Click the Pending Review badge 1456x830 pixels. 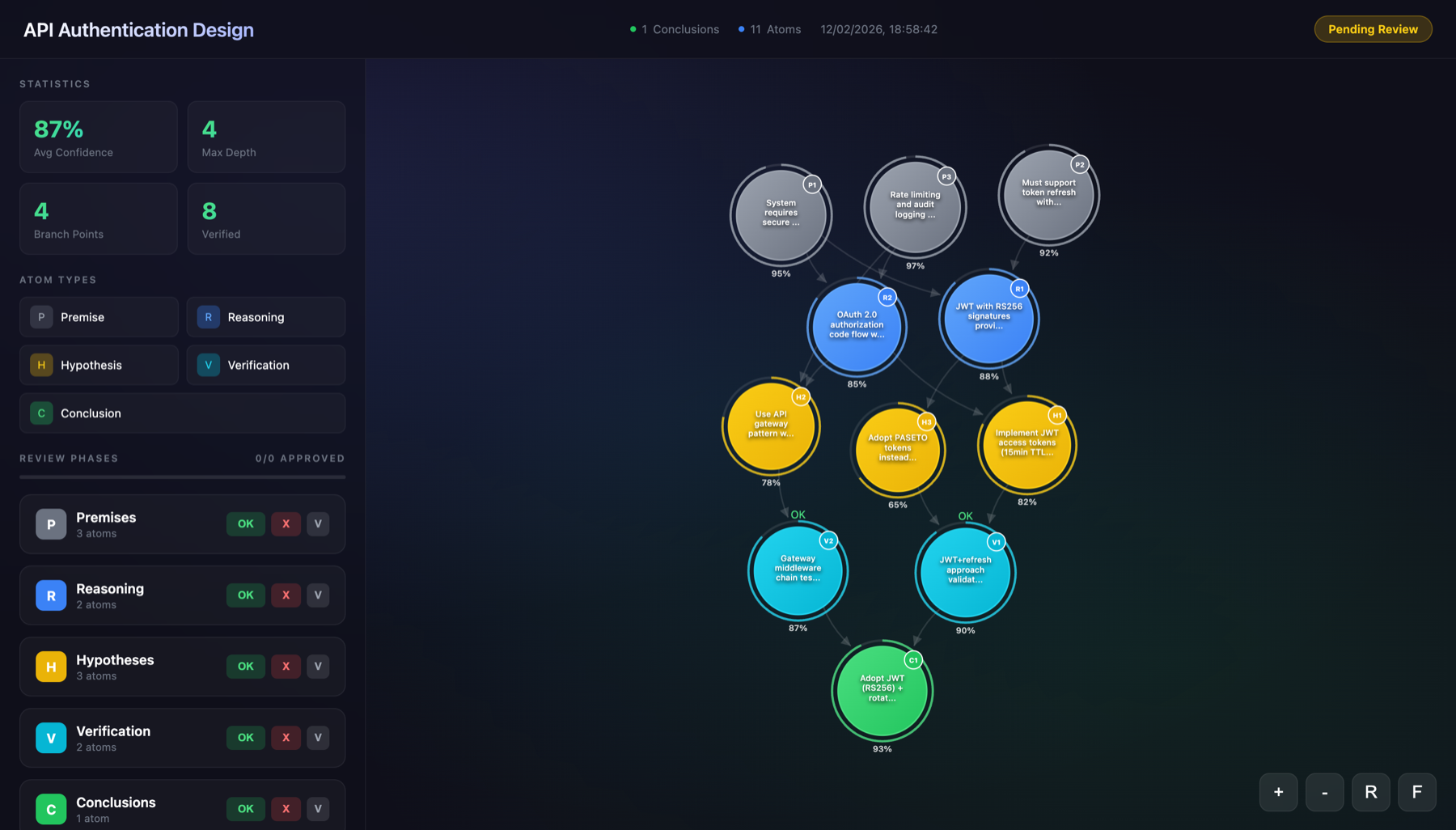(x=1373, y=28)
